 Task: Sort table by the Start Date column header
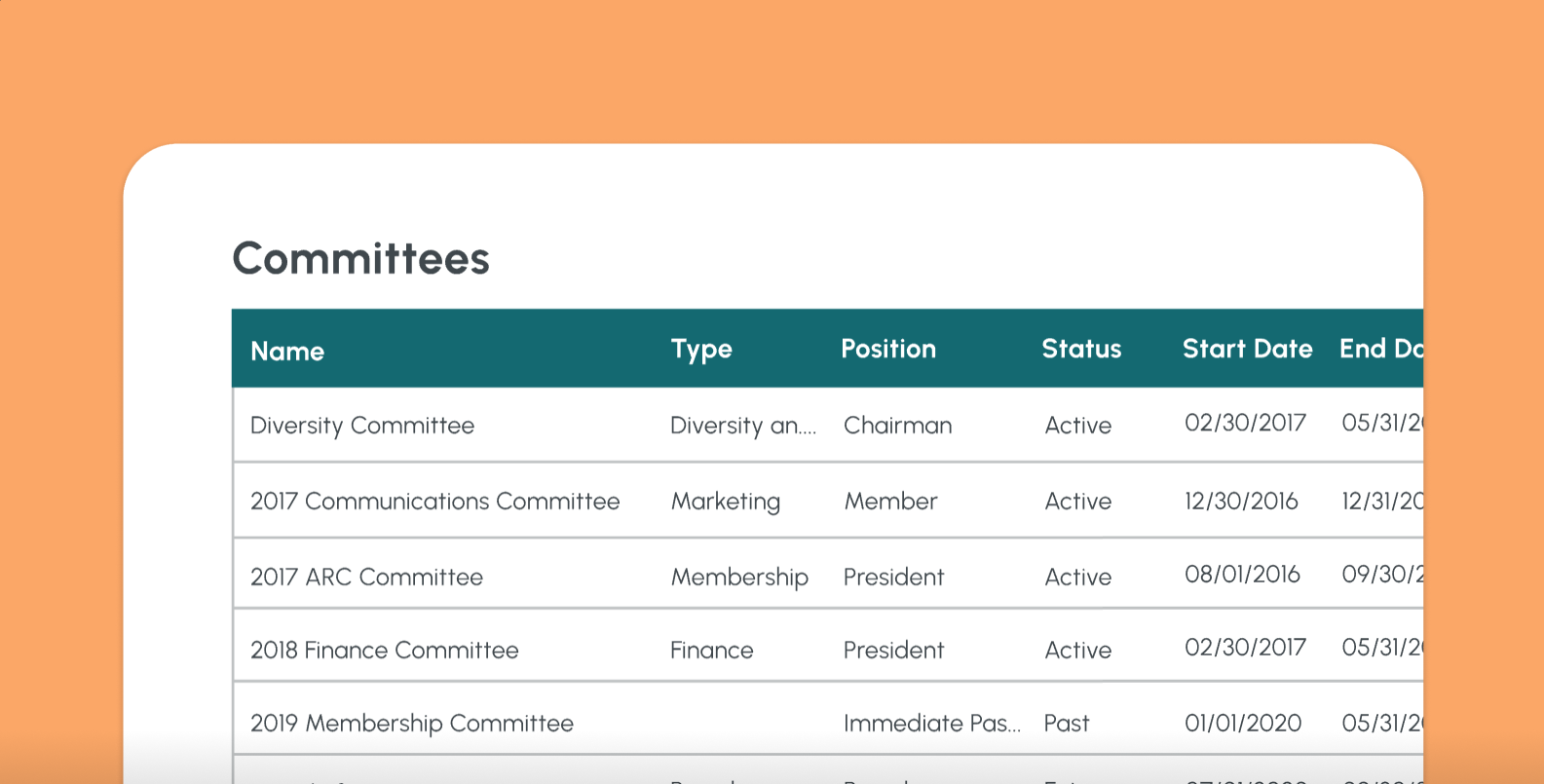(x=1248, y=350)
